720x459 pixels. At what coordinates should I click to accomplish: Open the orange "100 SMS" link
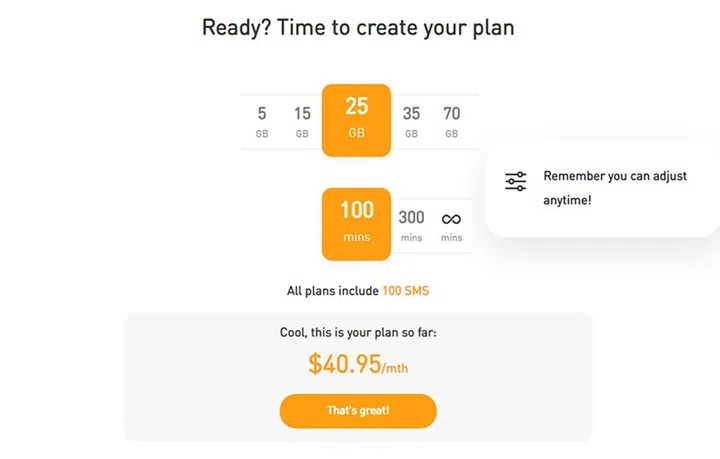[406, 291]
